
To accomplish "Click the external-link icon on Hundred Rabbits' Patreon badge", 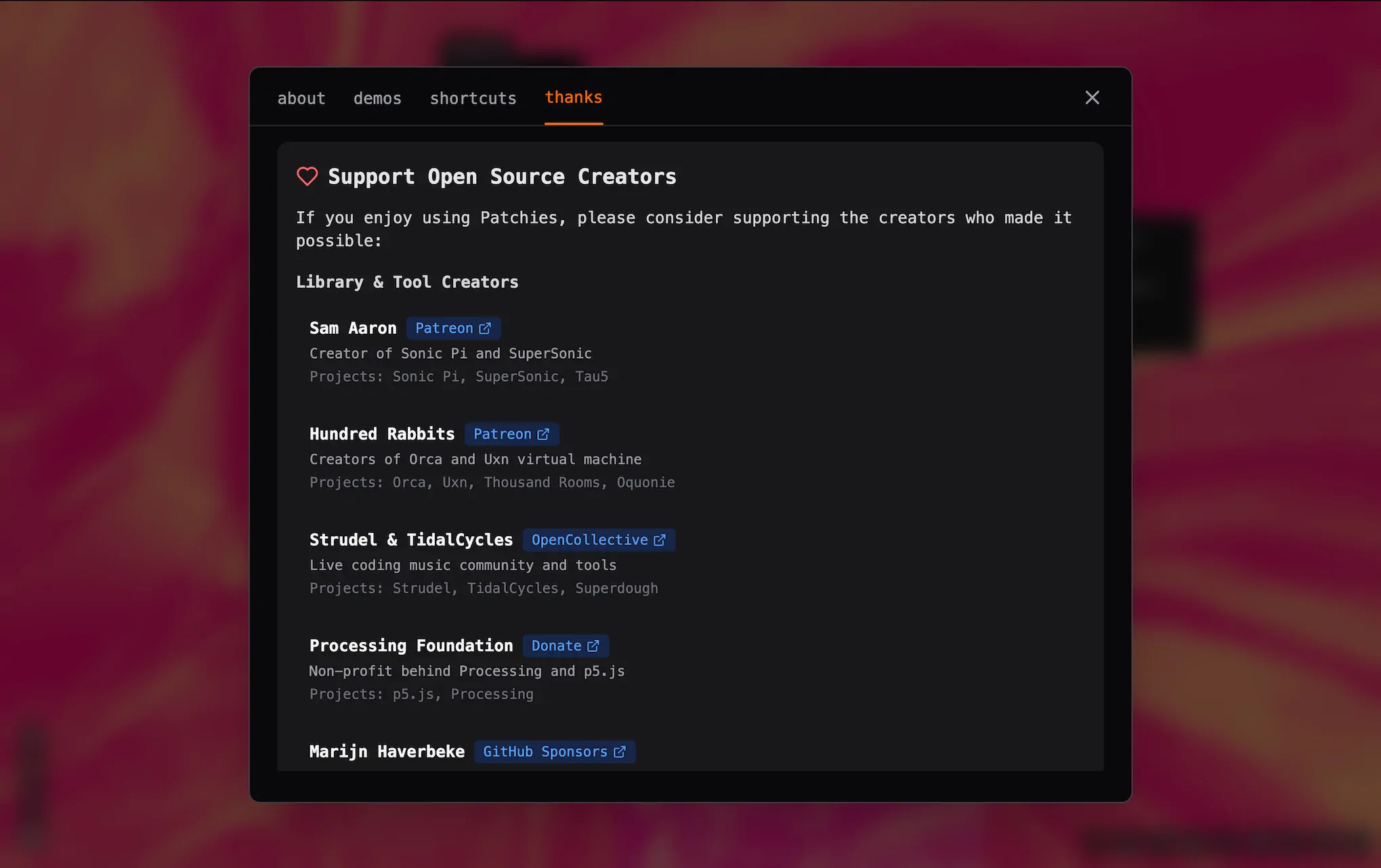I will (x=543, y=434).
